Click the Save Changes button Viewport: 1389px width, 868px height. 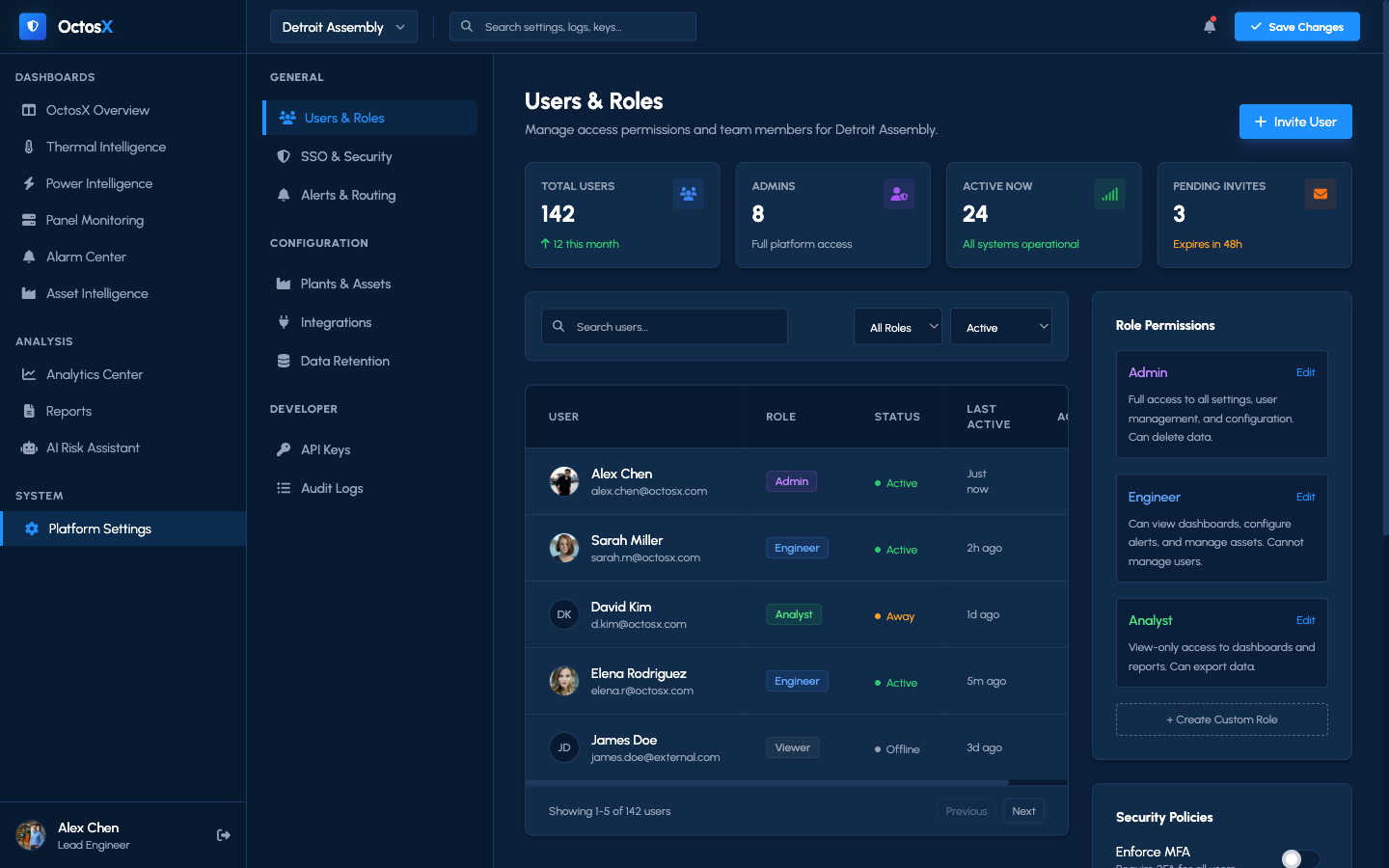[1297, 27]
